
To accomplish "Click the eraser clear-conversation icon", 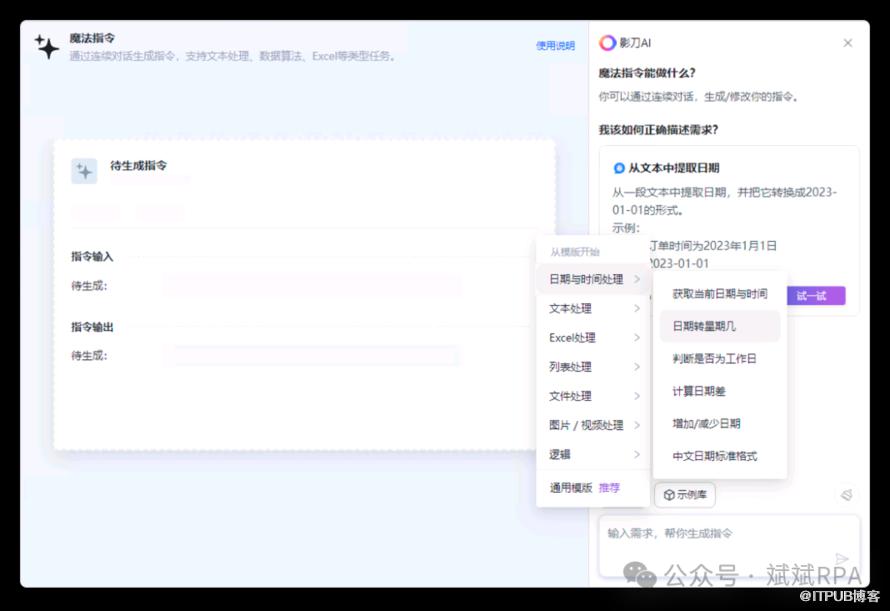I will pos(846,495).
